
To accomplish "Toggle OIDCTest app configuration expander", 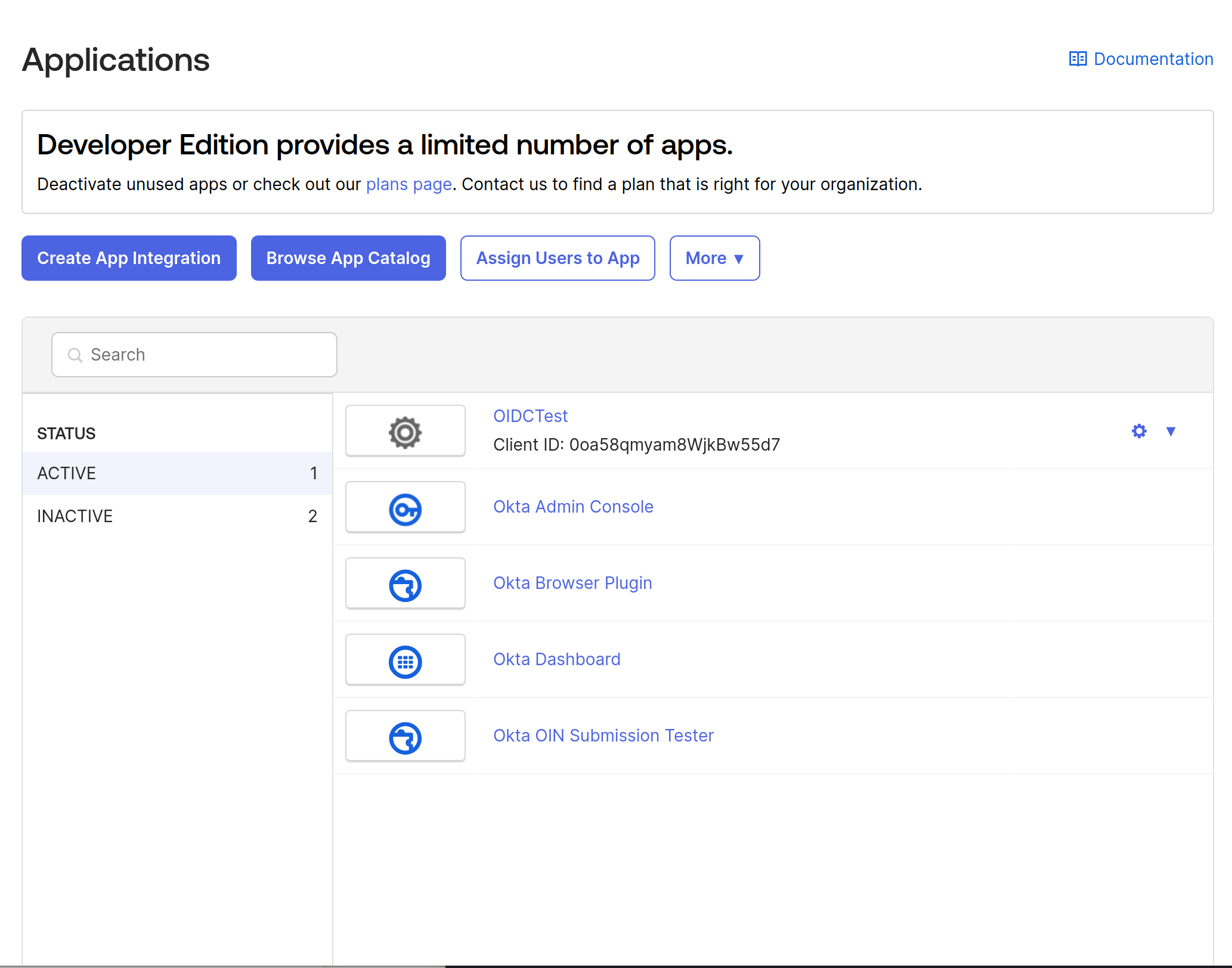I will [1170, 430].
